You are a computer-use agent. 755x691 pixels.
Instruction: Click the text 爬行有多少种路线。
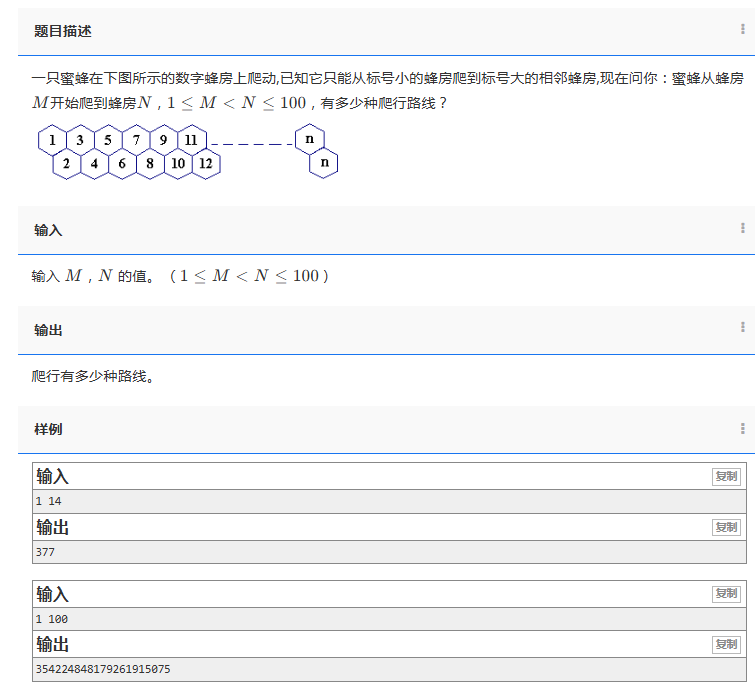pos(93,376)
